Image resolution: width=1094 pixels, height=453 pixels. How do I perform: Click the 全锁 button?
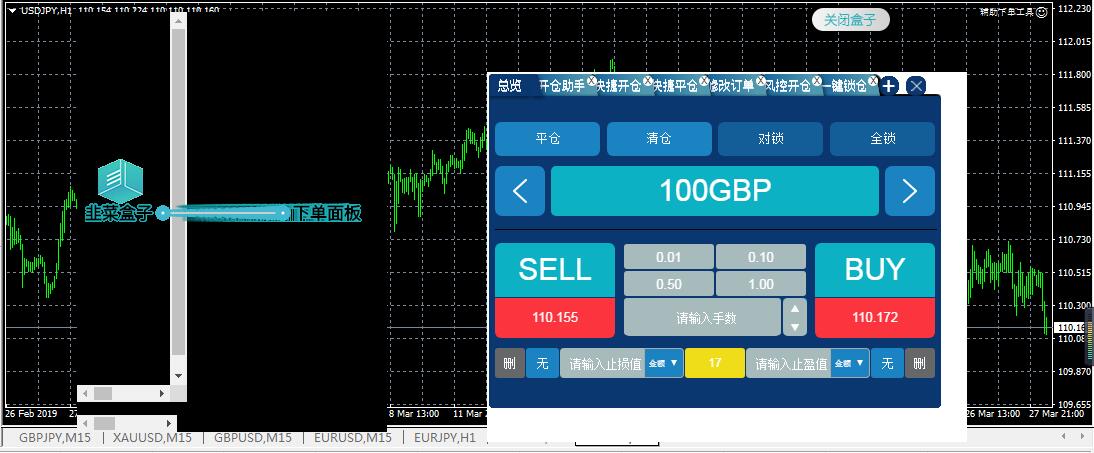[883, 139]
